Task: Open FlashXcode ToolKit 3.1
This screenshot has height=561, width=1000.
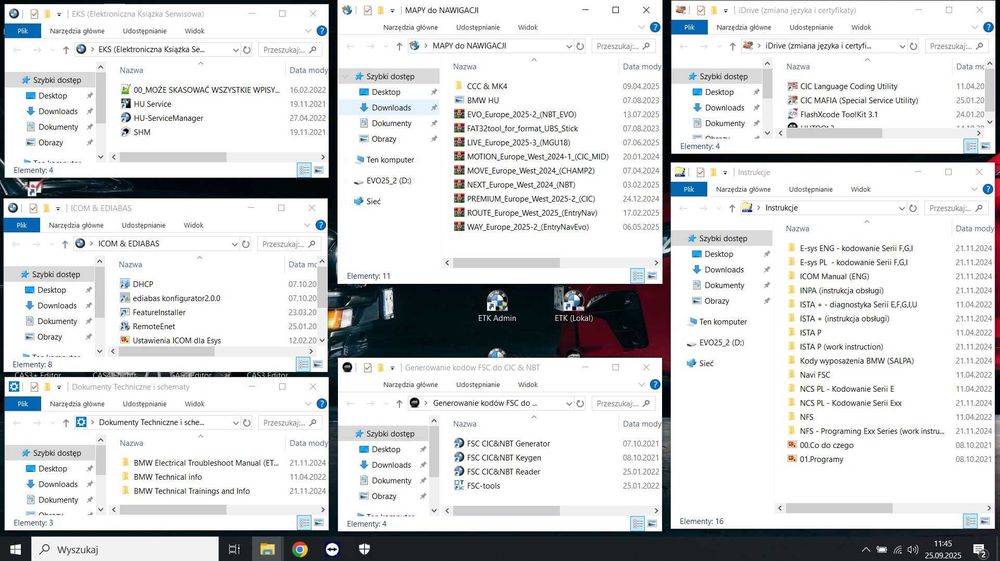Action: click(839, 114)
